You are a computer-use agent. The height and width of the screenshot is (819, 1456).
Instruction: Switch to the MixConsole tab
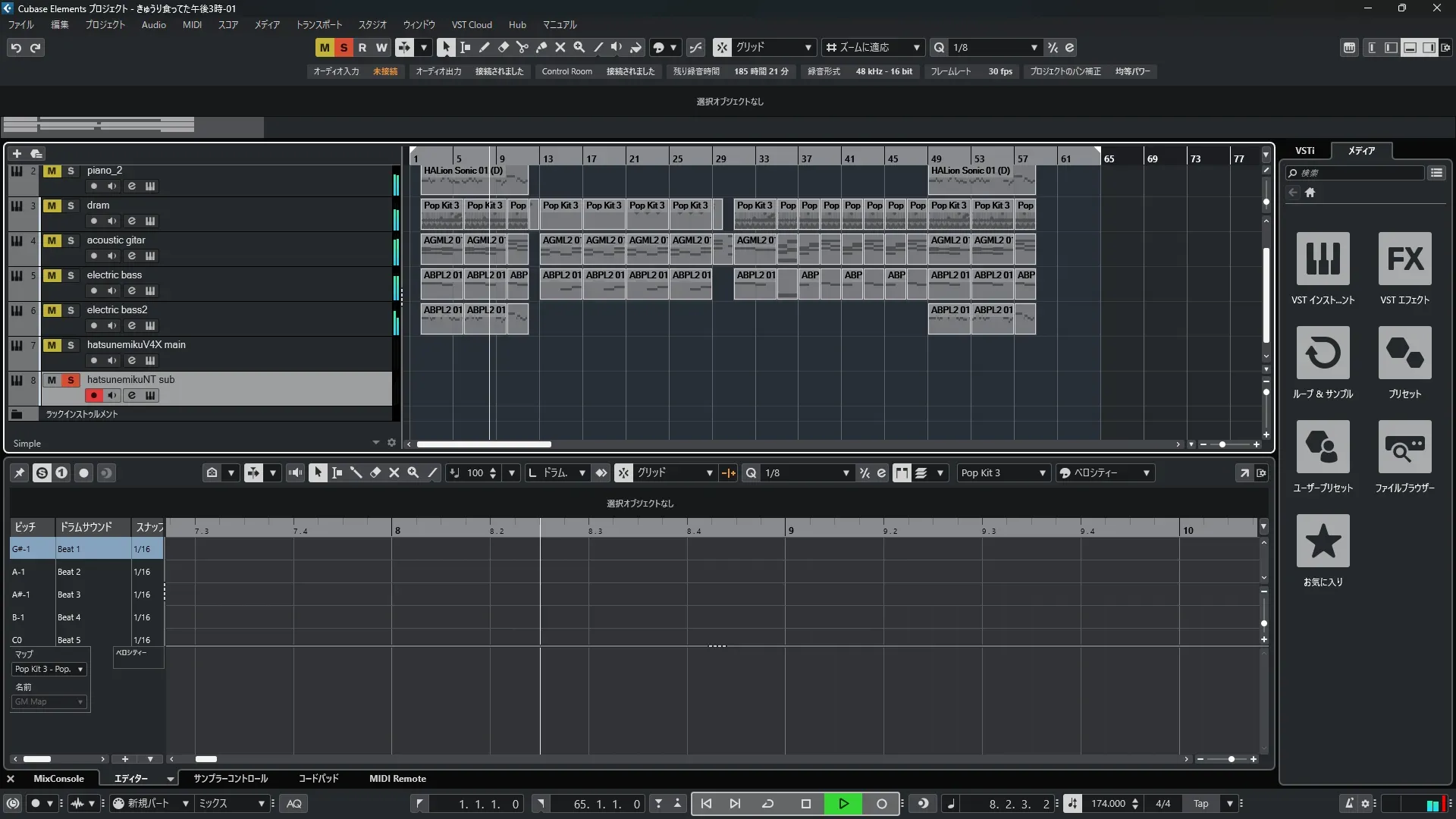pyautogui.click(x=58, y=778)
